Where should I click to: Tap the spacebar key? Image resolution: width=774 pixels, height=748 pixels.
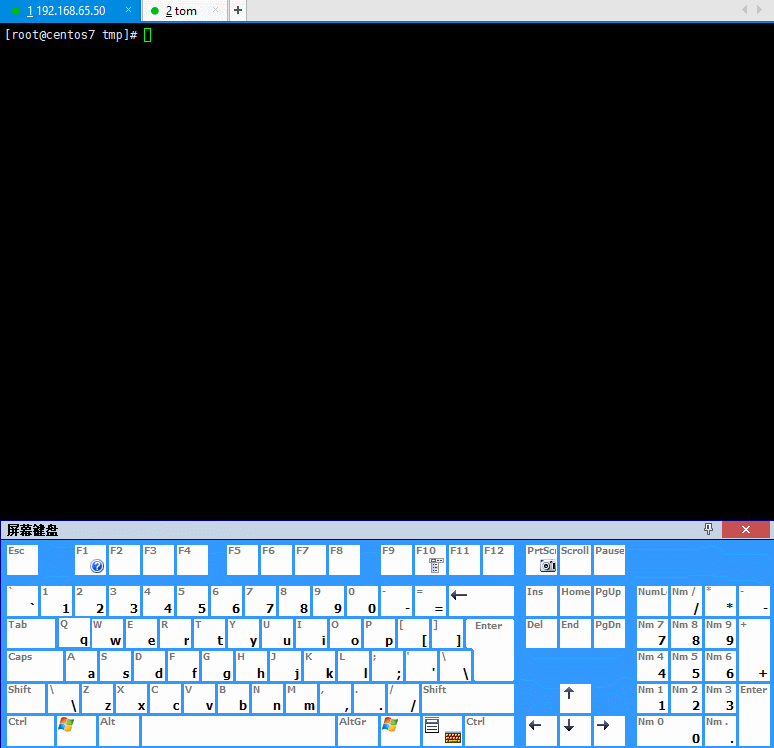tap(238, 731)
